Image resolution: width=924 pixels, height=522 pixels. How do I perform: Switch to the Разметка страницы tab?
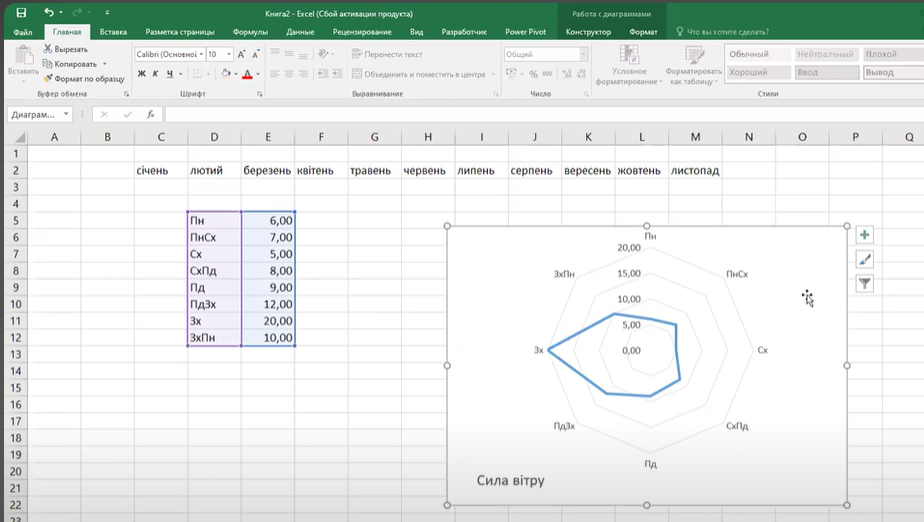tap(180, 32)
